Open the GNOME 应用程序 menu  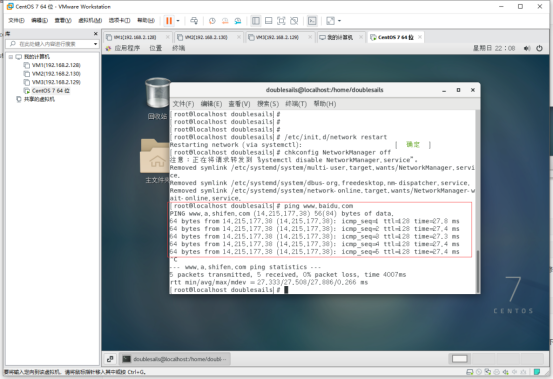pos(123,48)
